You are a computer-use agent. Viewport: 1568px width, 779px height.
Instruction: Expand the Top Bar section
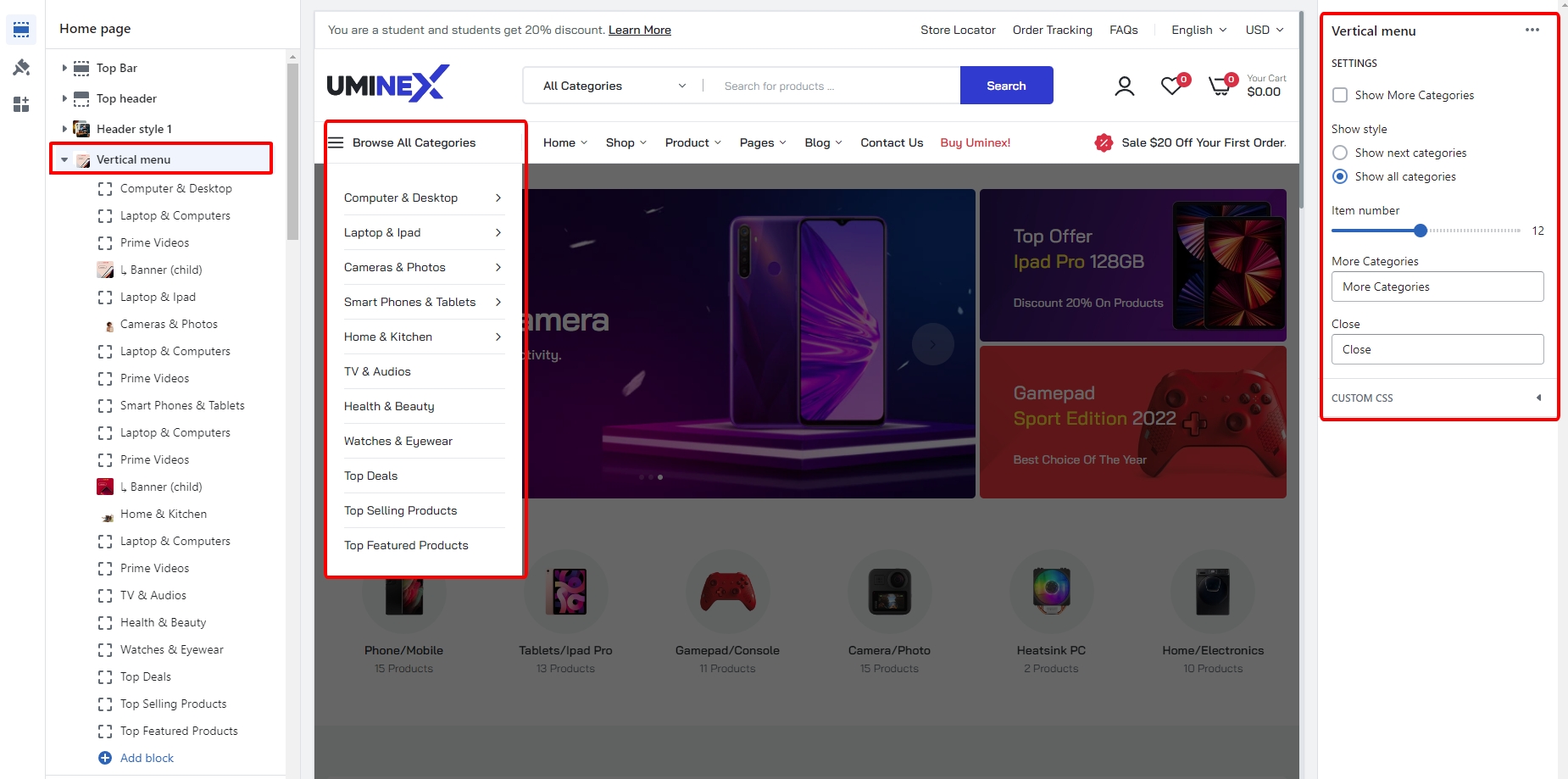64,68
